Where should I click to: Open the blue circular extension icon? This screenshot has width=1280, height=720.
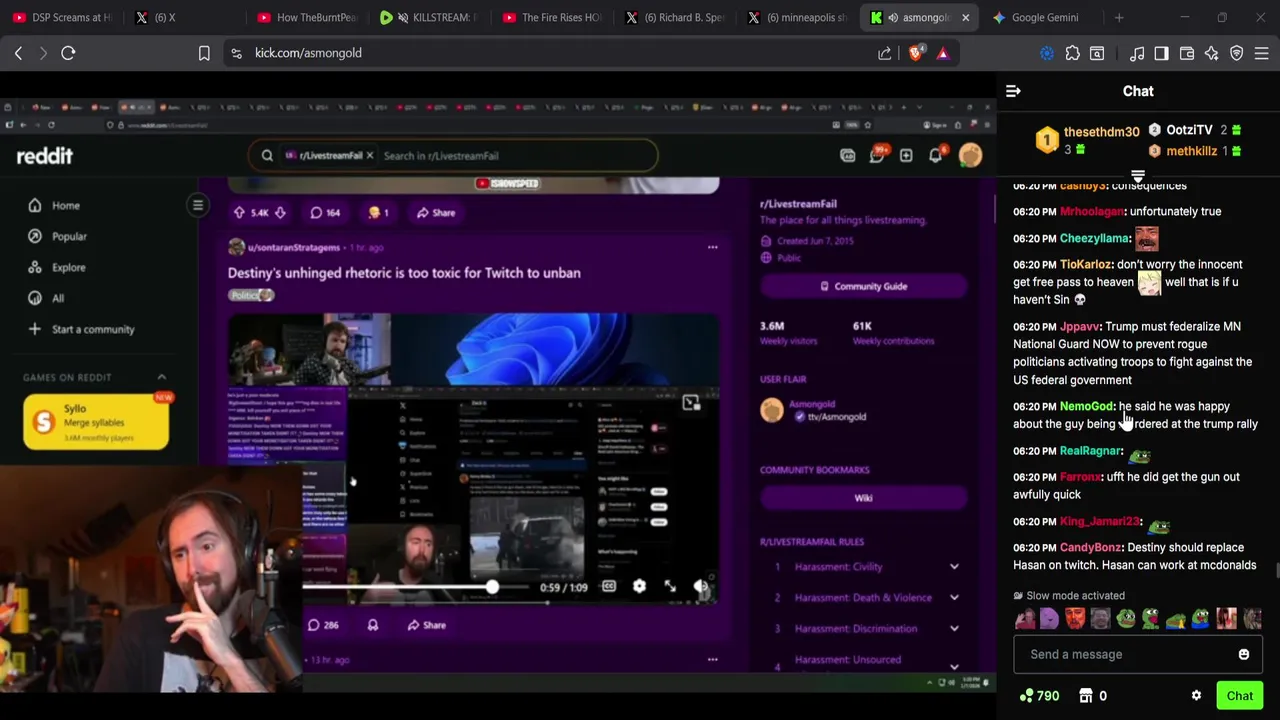click(x=1047, y=53)
